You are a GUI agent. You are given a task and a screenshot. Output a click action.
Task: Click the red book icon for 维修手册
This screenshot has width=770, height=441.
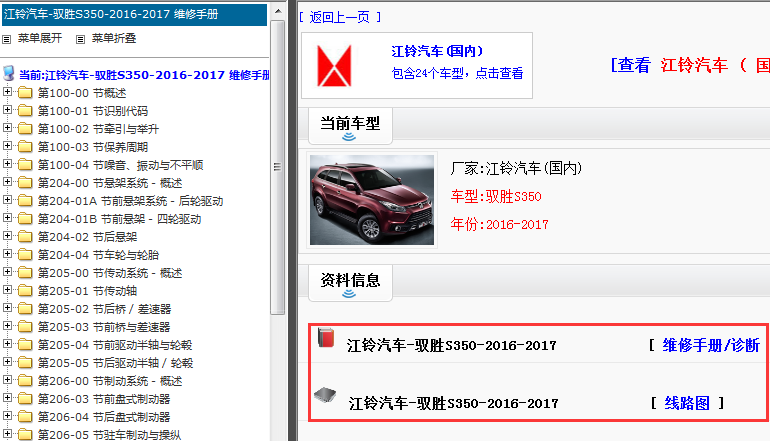tap(326, 337)
